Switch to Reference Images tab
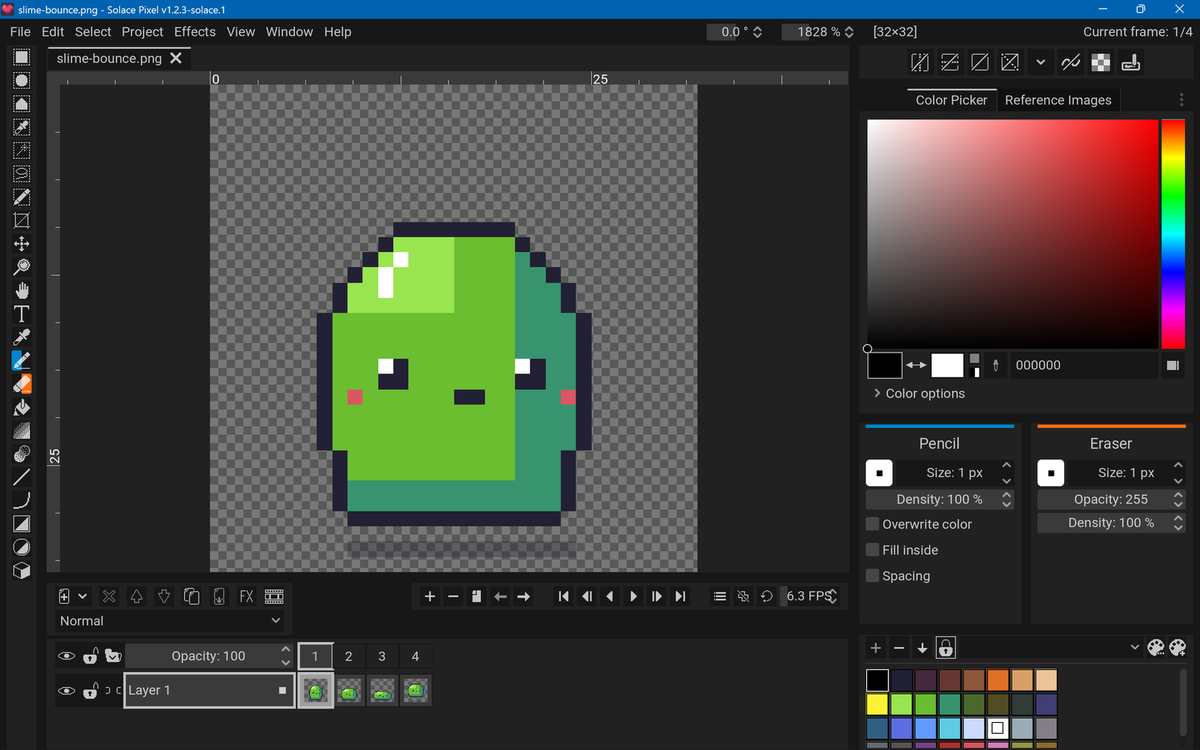Screen dimensions: 1200x750 tap(1058, 100)
